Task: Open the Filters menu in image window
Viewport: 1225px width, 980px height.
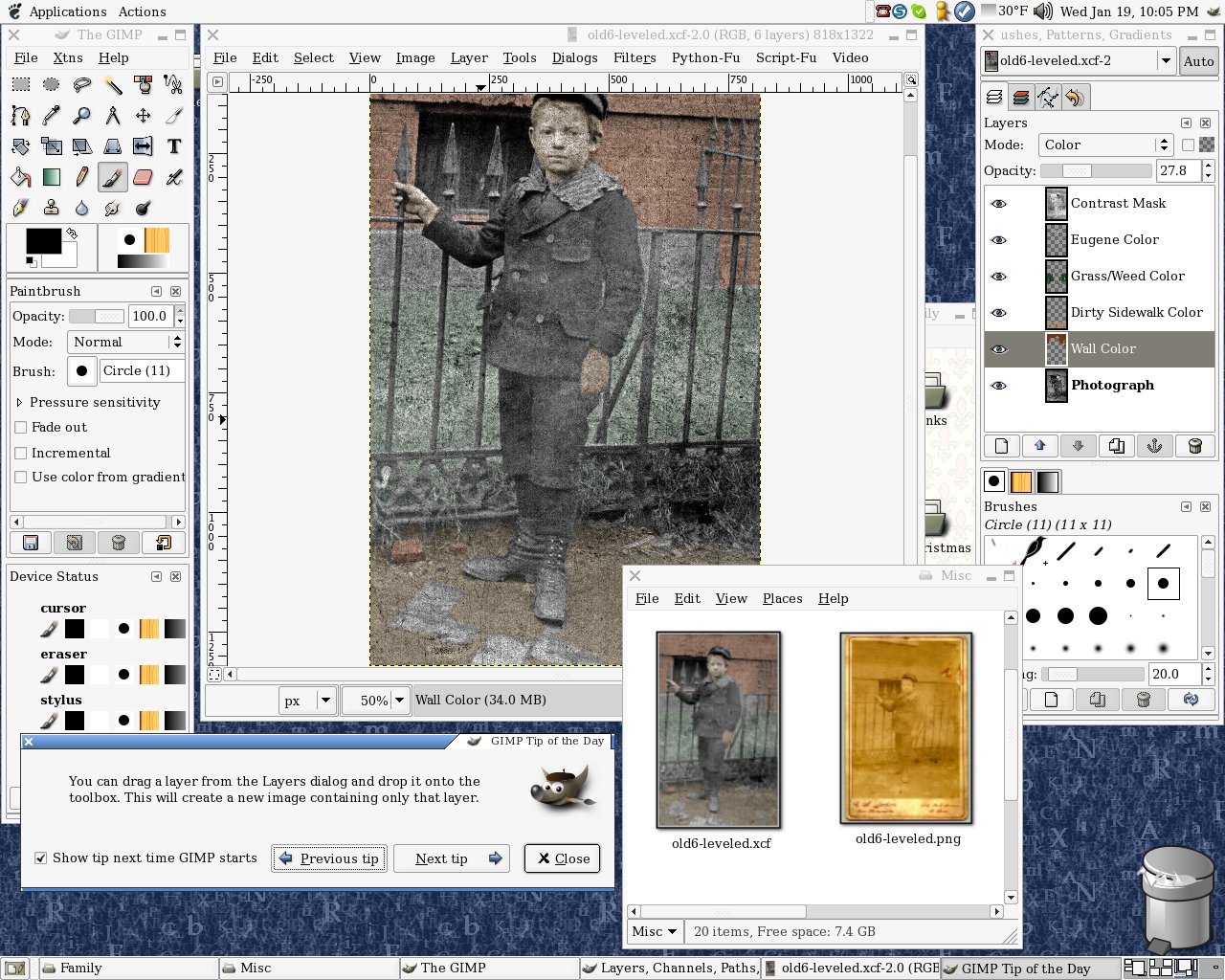Action: [x=635, y=58]
